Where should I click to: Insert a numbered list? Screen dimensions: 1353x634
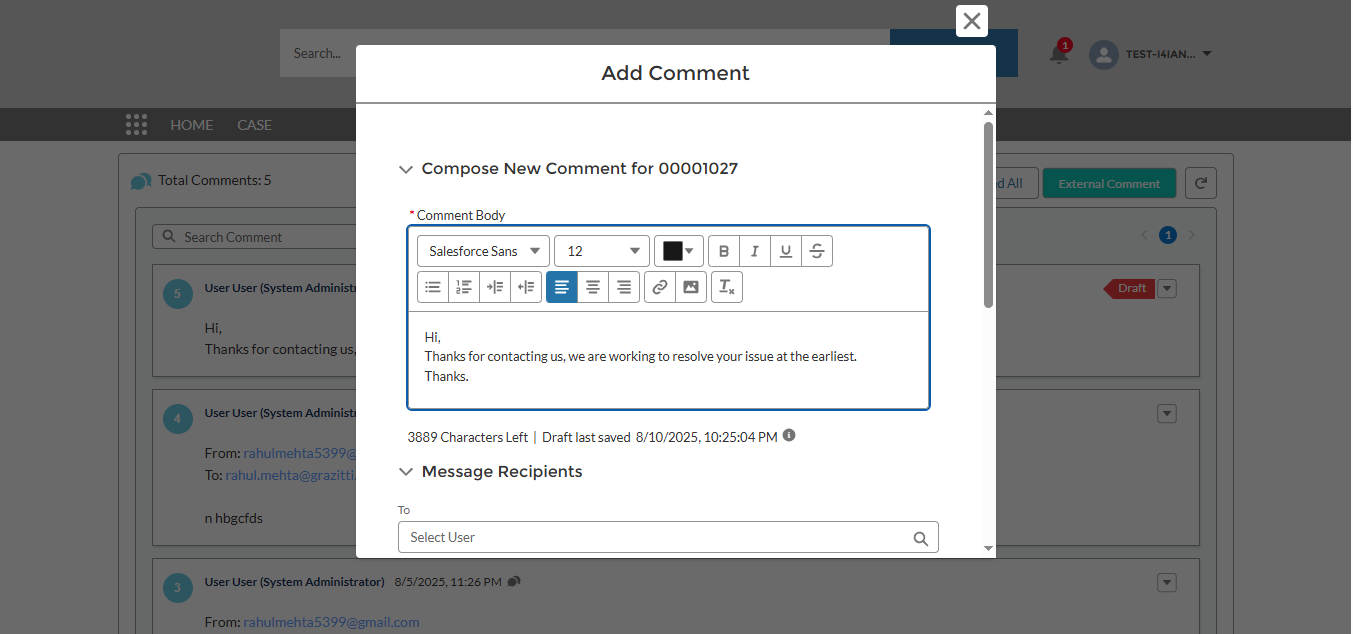point(464,287)
